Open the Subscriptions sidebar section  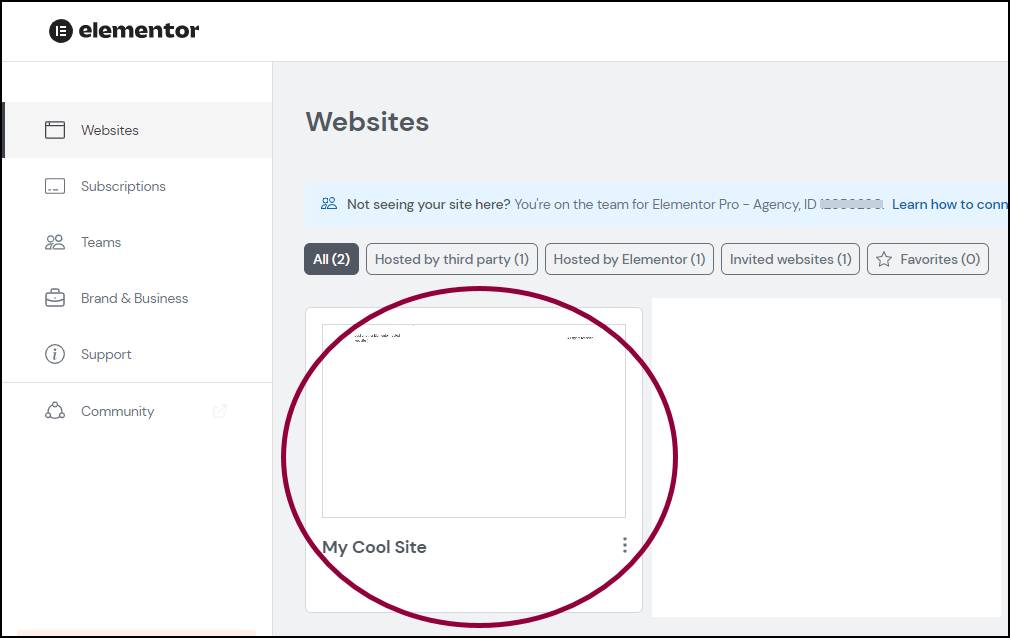click(137, 186)
